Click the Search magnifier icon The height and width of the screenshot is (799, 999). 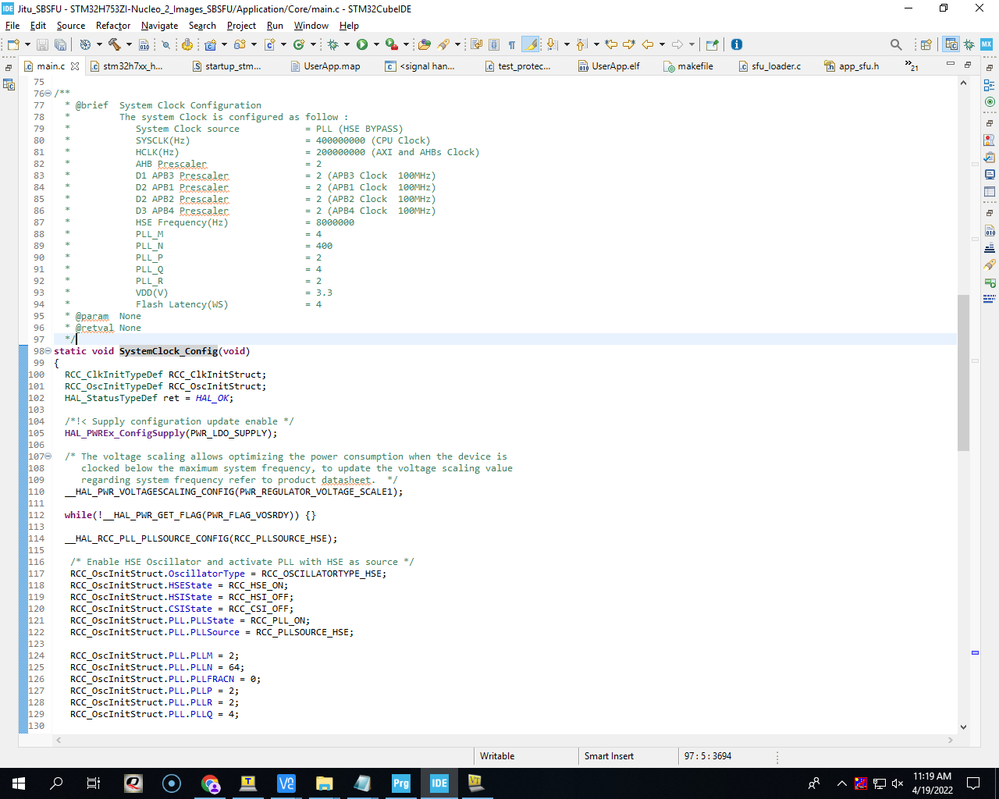tap(896, 45)
